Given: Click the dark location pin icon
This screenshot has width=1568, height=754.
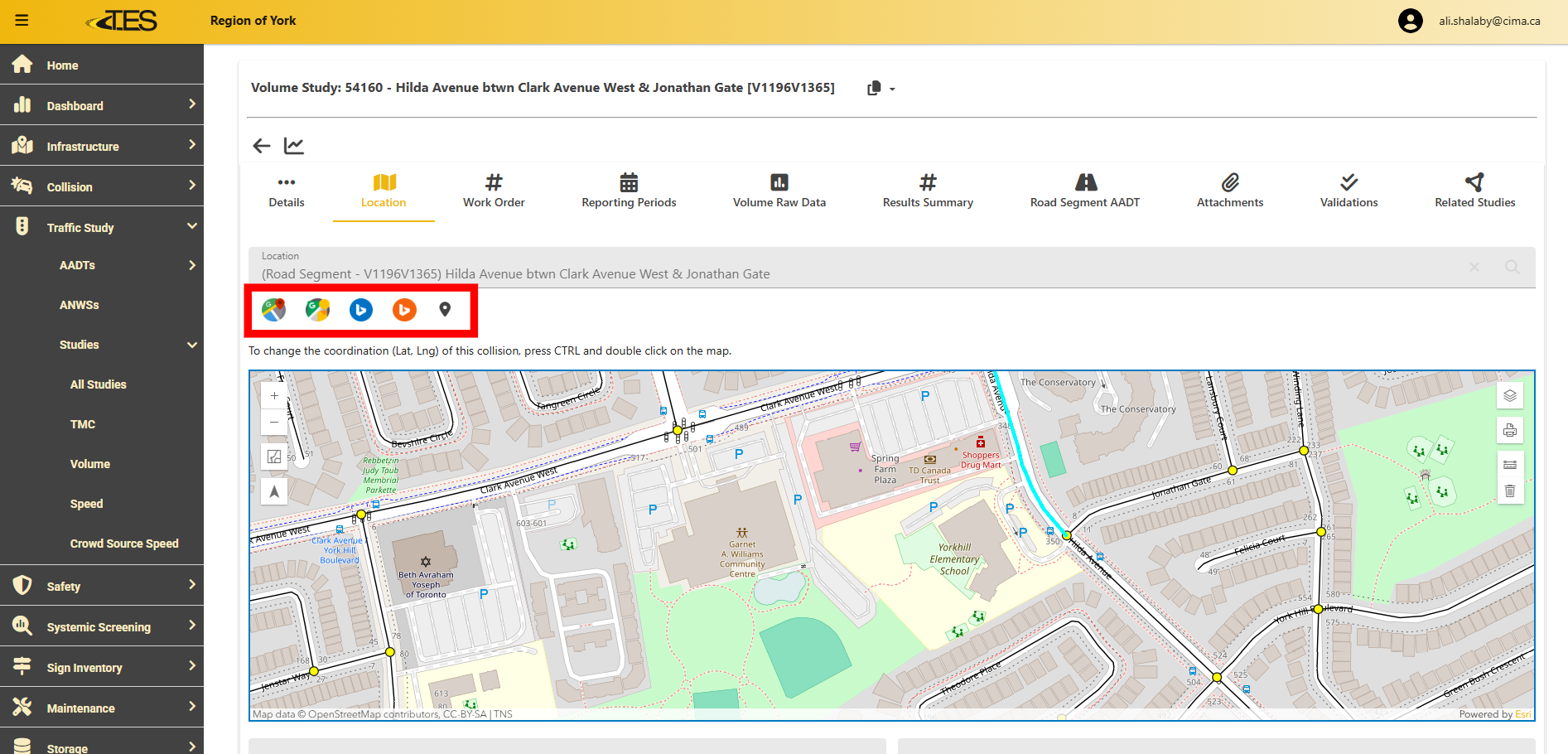Looking at the screenshot, I should pyautogui.click(x=445, y=310).
